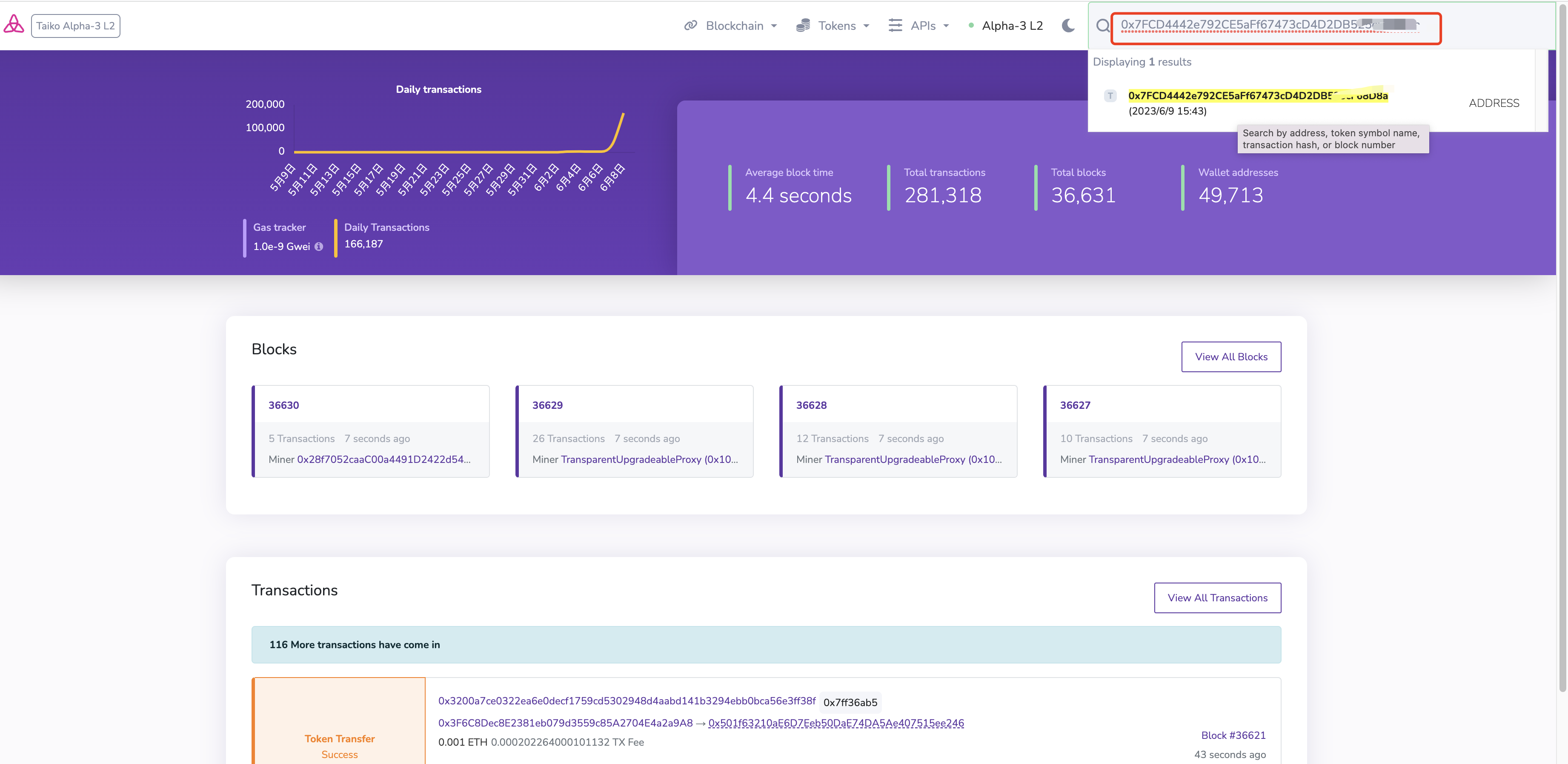Click View All Blocks button
Image resolution: width=1568 pixels, height=764 pixels.
1231,357
